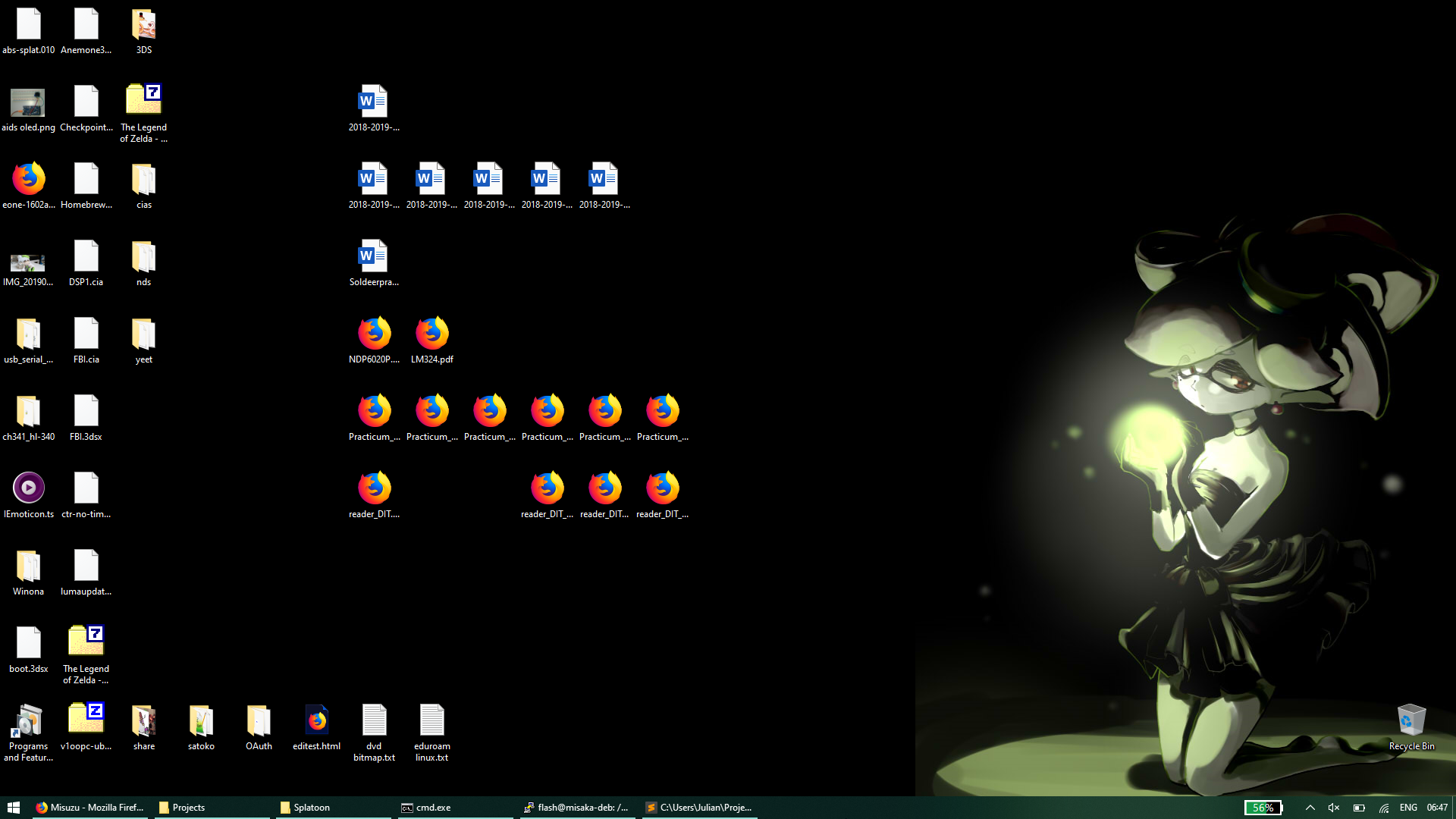
Task: Open the battery status tray icon
Action: pyautogui.click(x=1359, y=808)
